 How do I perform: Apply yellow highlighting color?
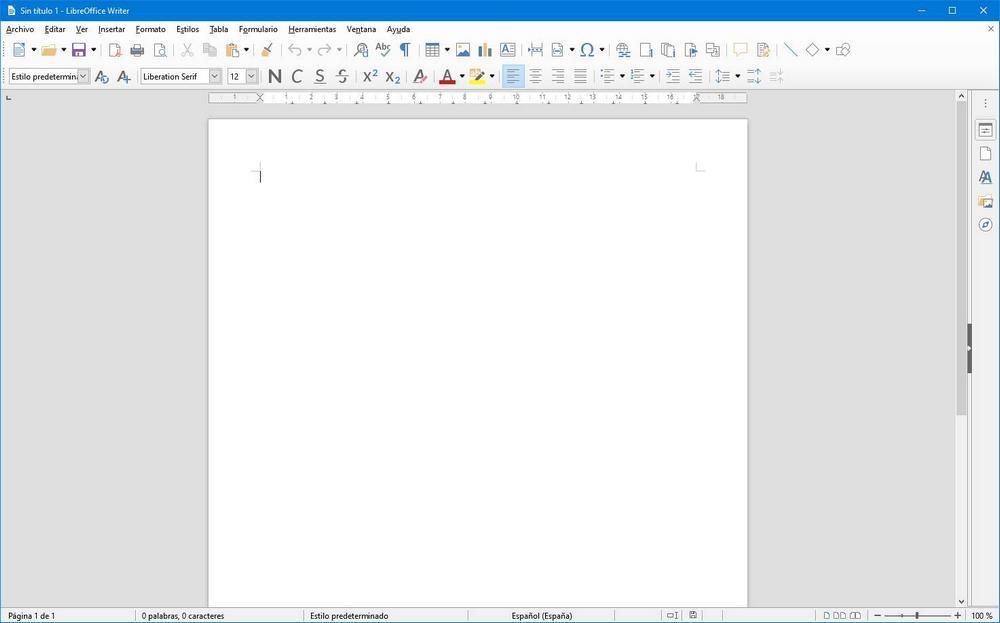click(x=477, y=77)
